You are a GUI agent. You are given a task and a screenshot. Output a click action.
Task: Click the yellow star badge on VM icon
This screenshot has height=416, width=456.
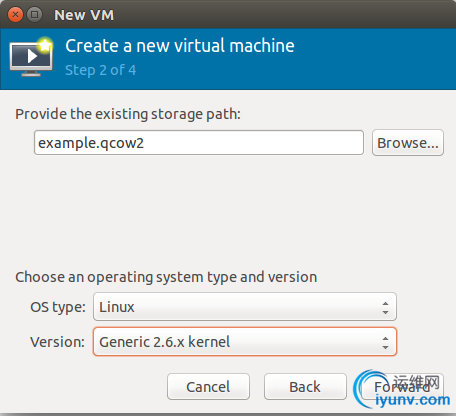[45, 45]
